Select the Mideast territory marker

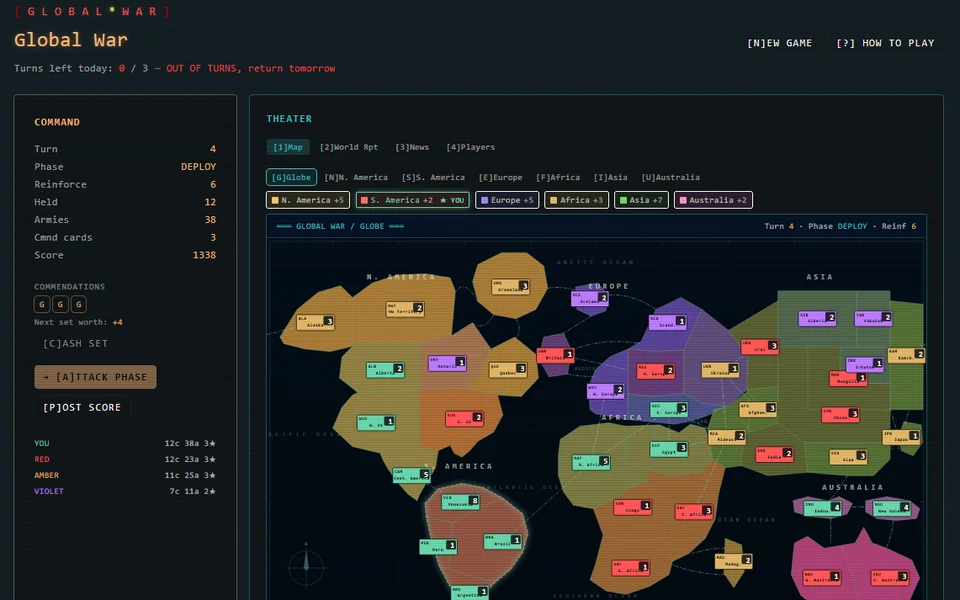coord(727,437)
